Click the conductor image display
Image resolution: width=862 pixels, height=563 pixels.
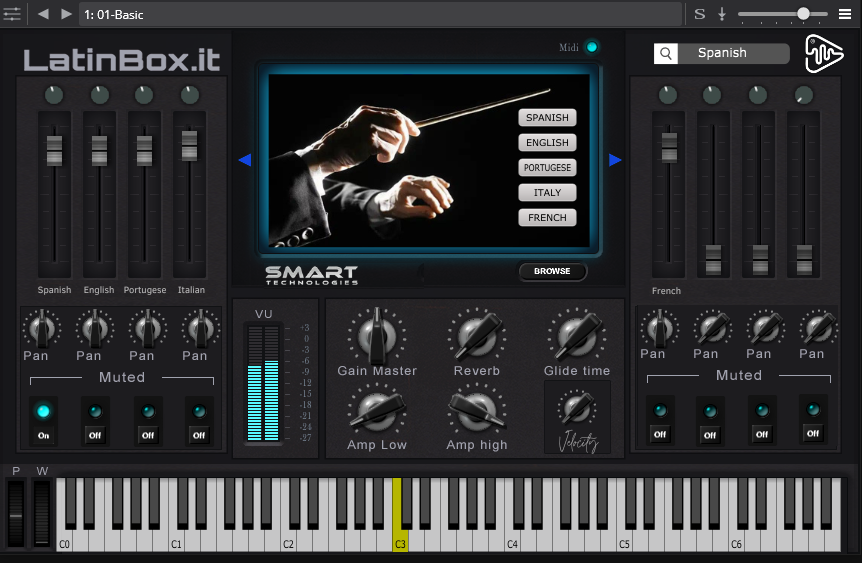click(429, 161)
